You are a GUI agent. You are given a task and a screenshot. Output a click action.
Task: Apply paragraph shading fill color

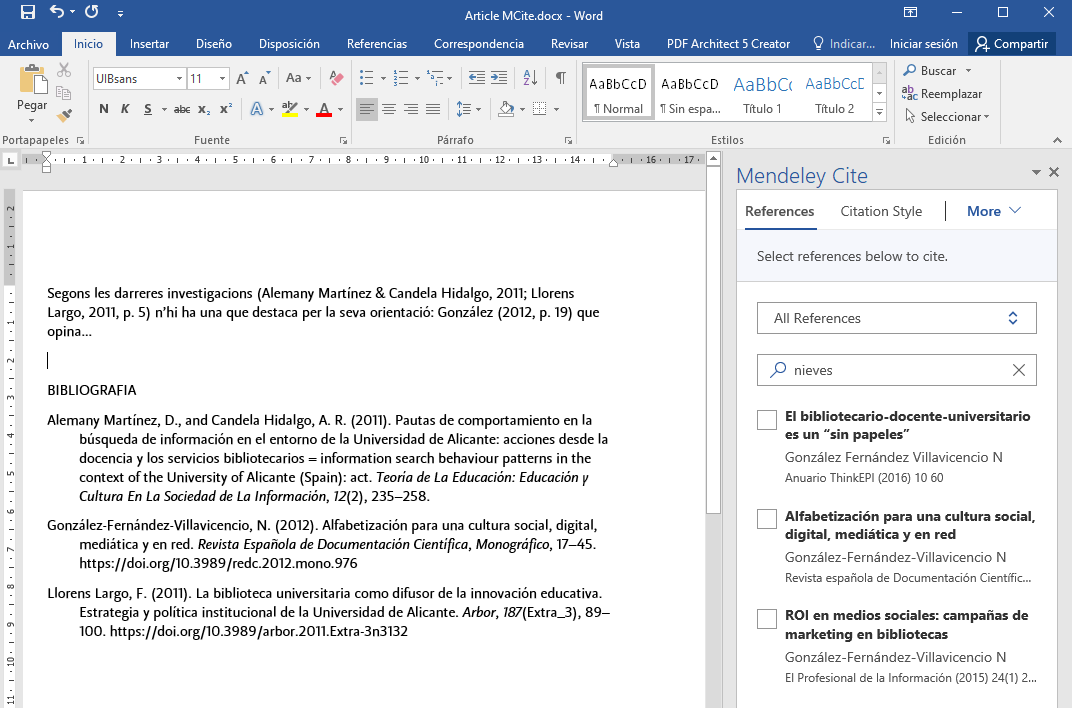point(507,109)
